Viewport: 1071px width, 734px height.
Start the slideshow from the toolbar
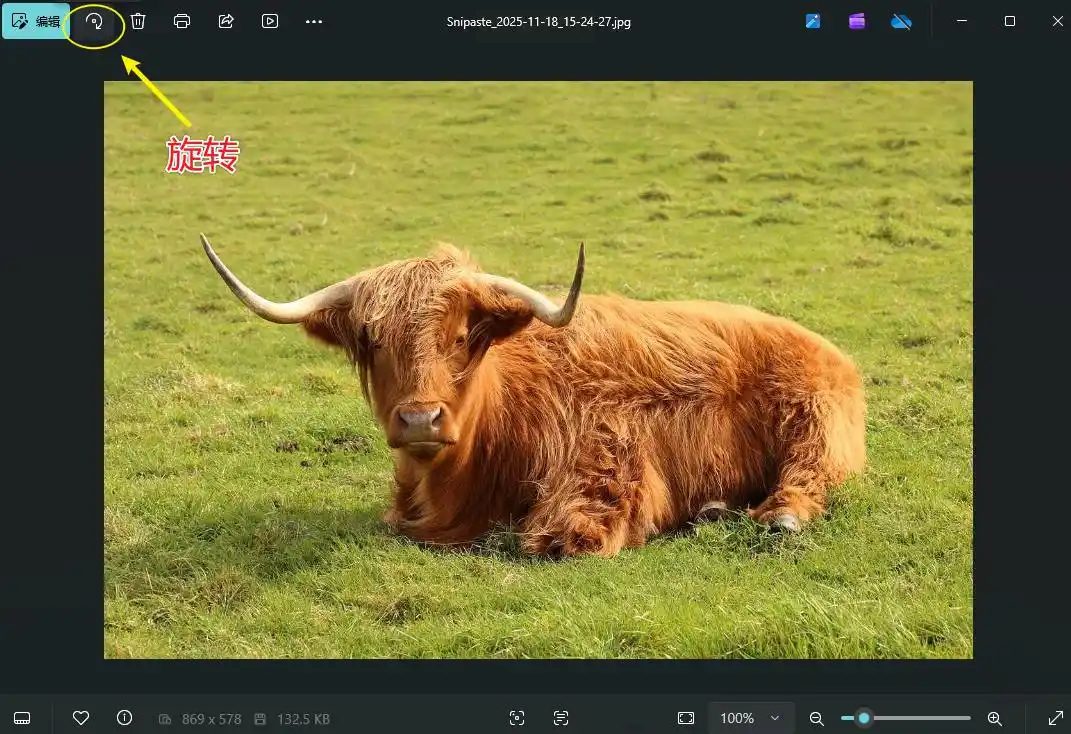[x=270, y=21]
